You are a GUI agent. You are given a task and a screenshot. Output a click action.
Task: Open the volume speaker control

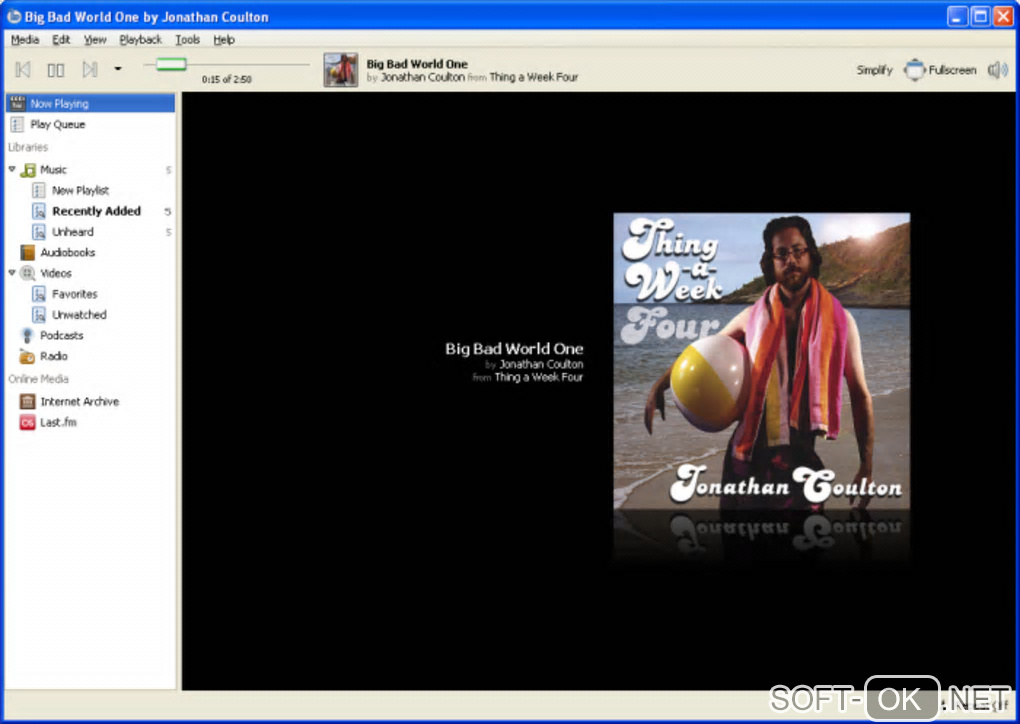coord(998,70)
